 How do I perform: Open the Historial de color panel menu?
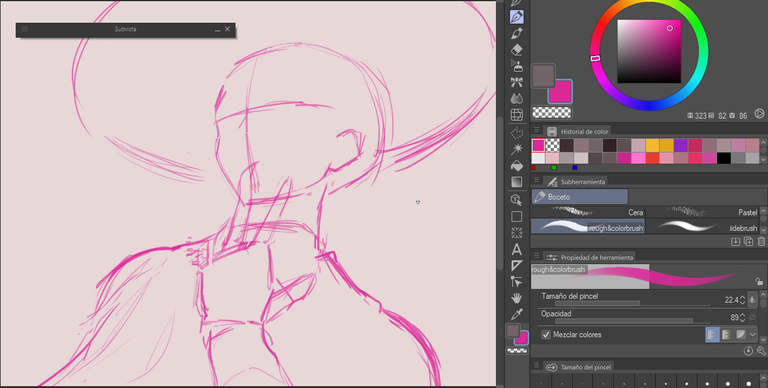point(536,131)
